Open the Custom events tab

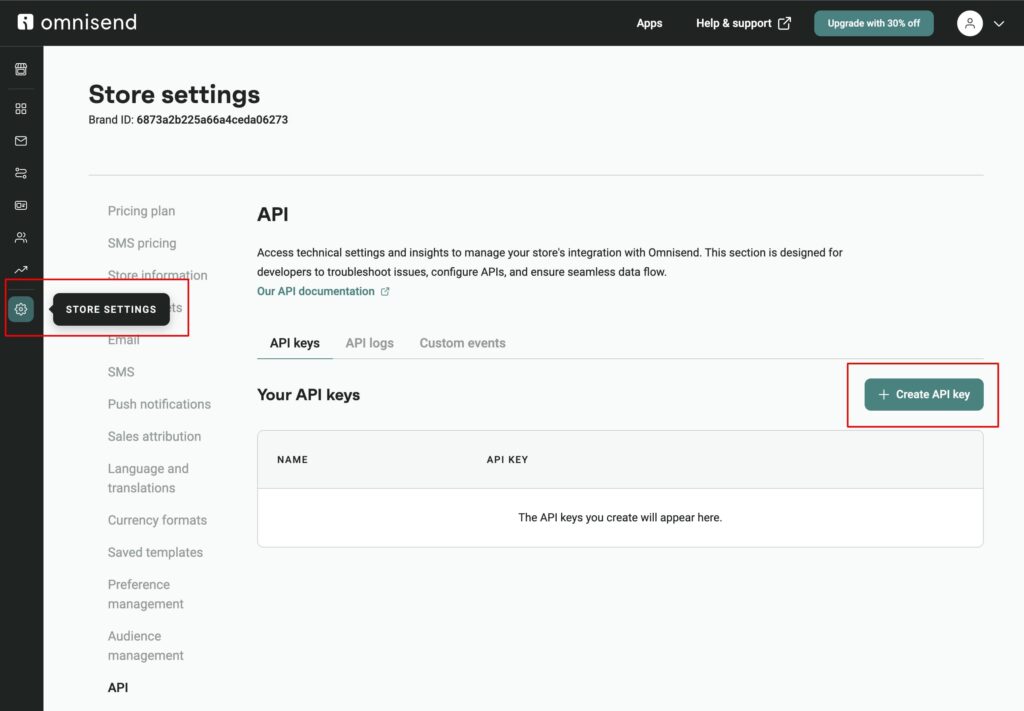[462, 342]
